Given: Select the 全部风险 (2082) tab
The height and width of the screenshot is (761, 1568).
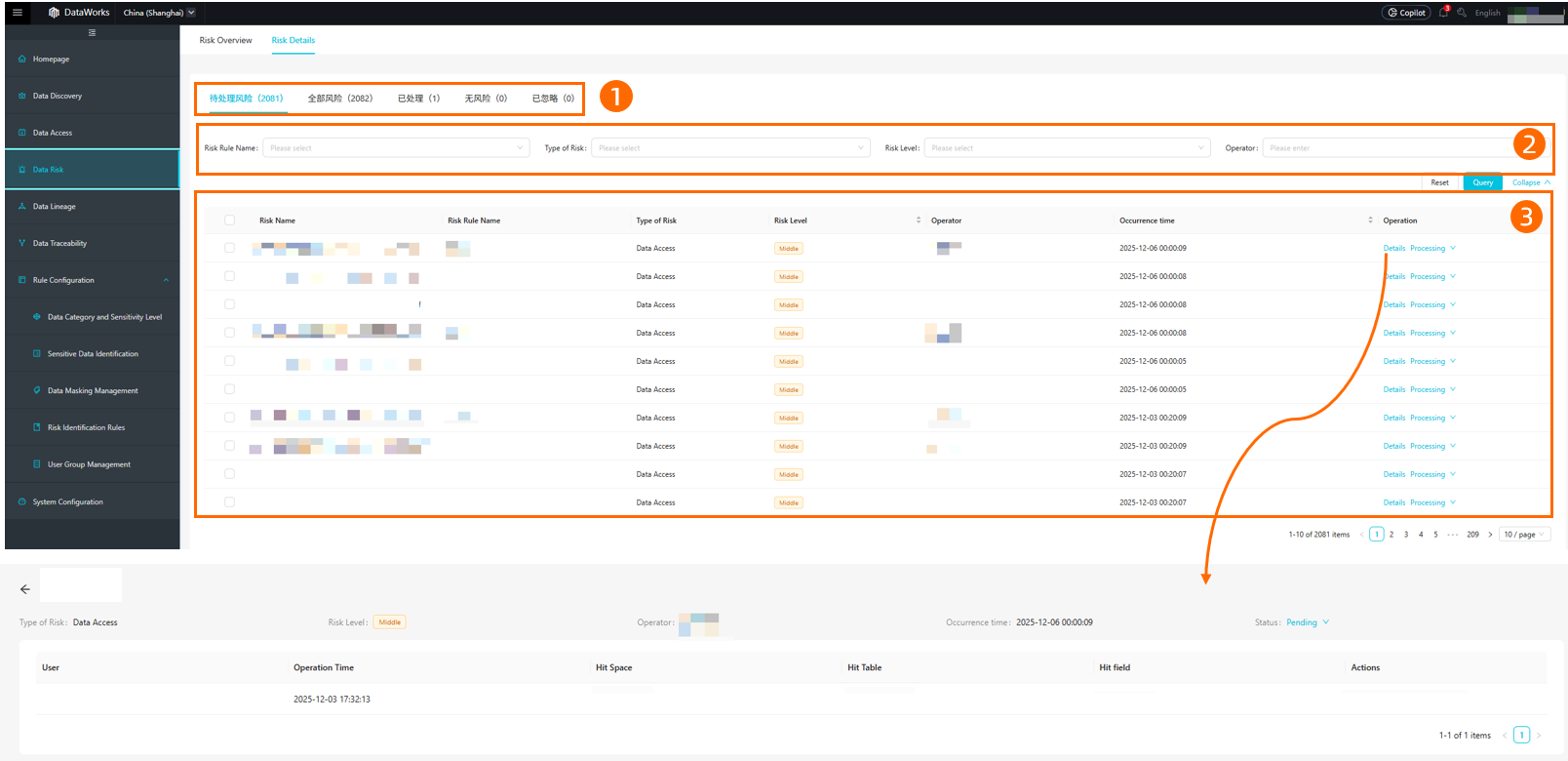Looking at the screenshot, I should [340, 99].
